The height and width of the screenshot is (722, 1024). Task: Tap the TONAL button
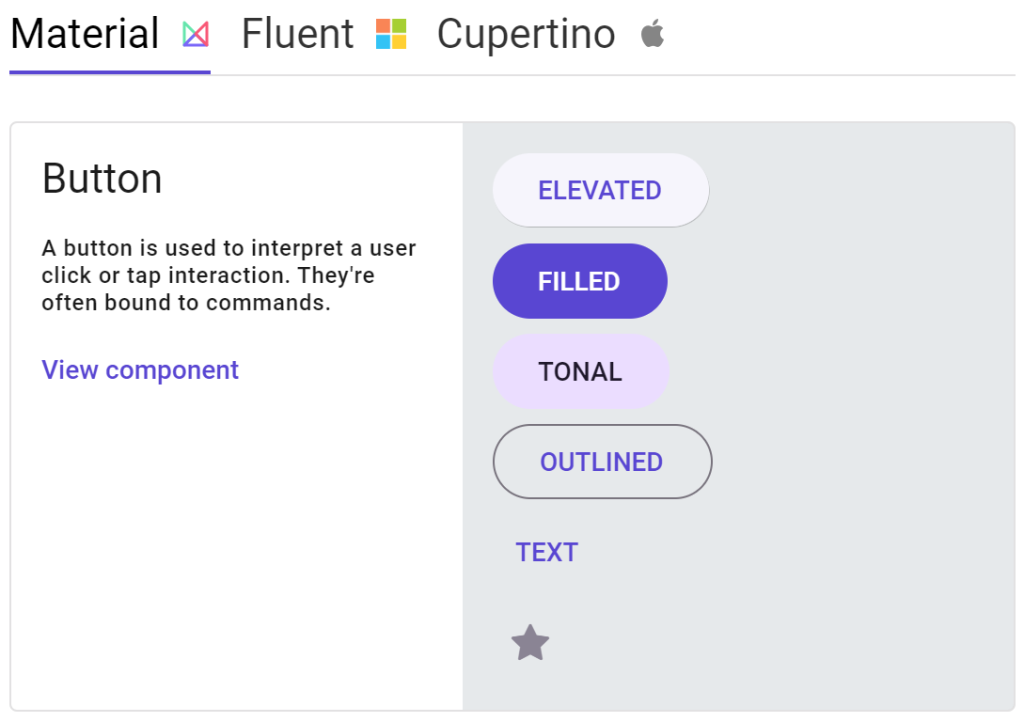(x=580, y=372)
